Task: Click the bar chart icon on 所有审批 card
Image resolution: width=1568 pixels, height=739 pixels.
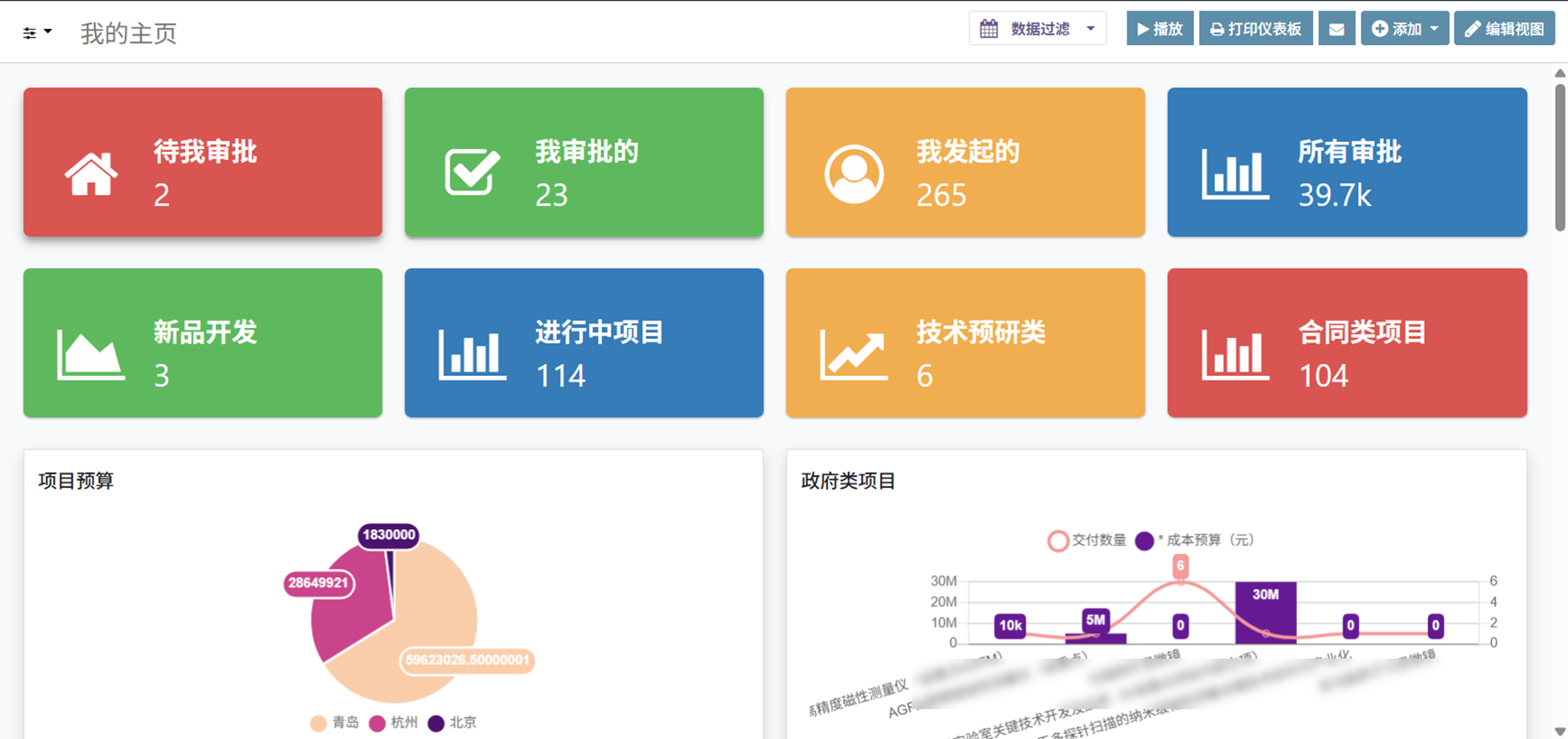Action: tap(1235, 174)
